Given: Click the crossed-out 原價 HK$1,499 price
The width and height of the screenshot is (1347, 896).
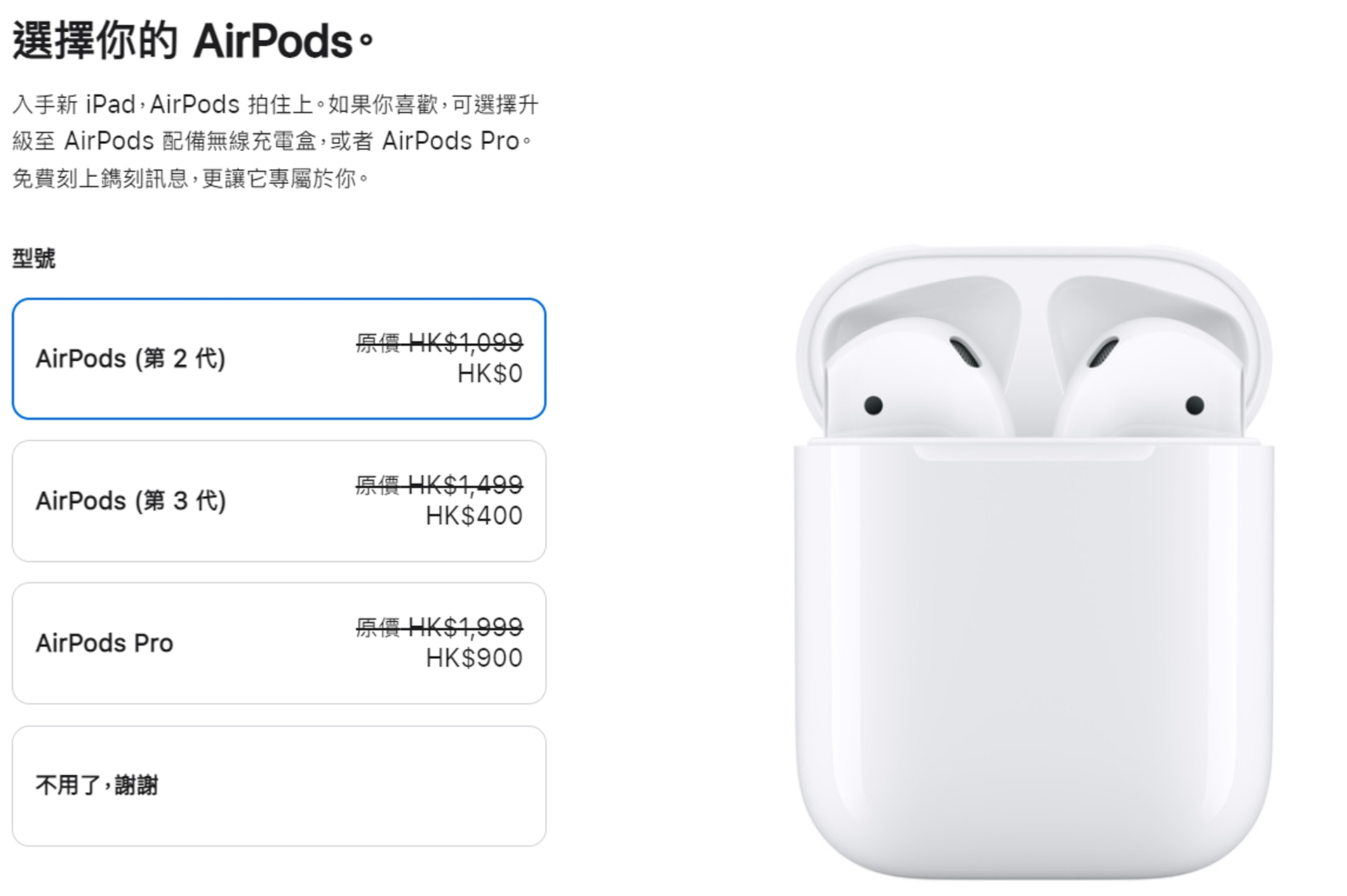Looking at the screenshot, I should (x=439, y=484).
